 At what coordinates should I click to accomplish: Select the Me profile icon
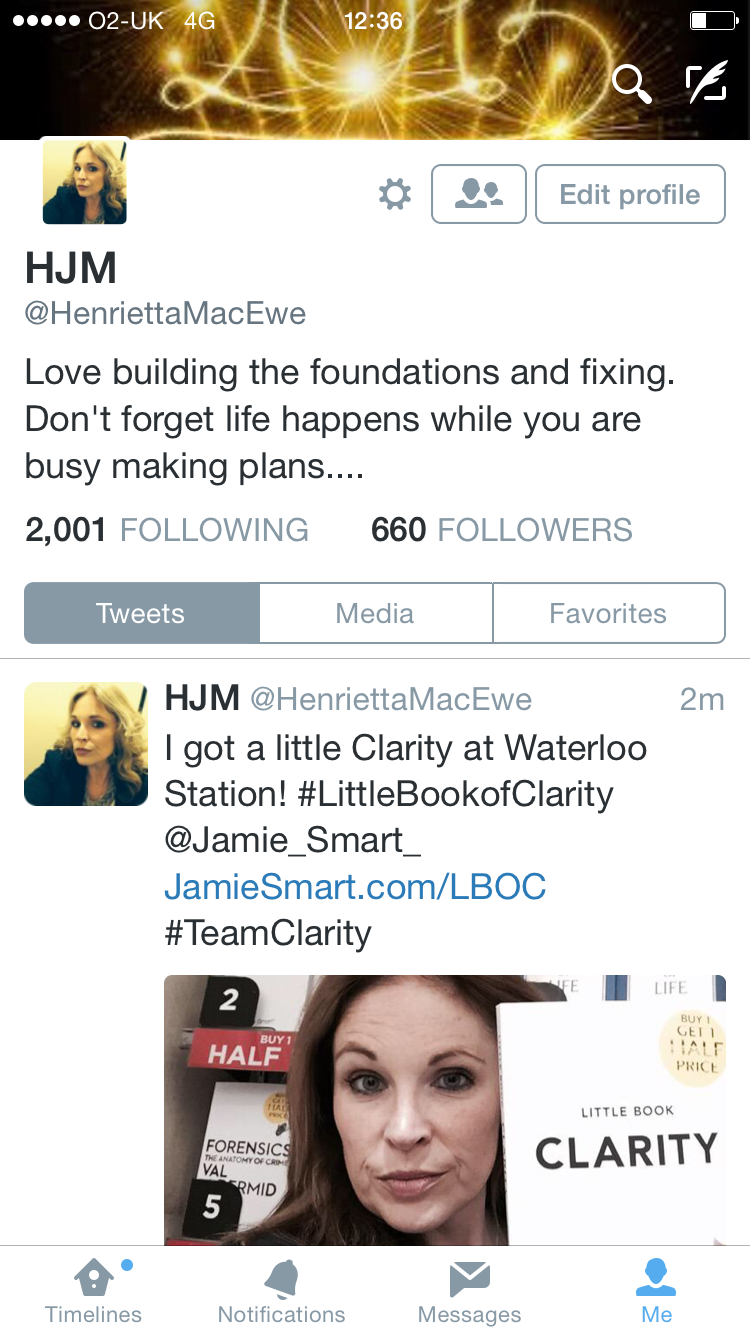coord(656,1277)
